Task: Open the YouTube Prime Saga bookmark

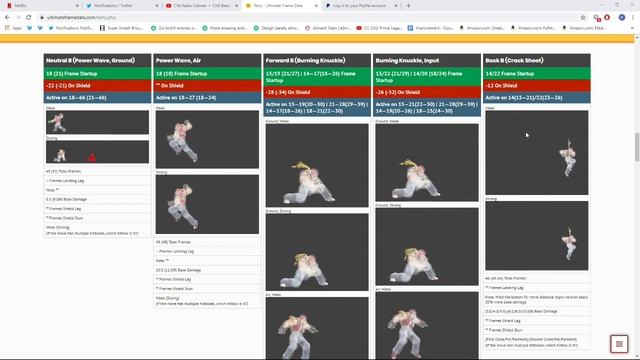Action: (379, 28)
